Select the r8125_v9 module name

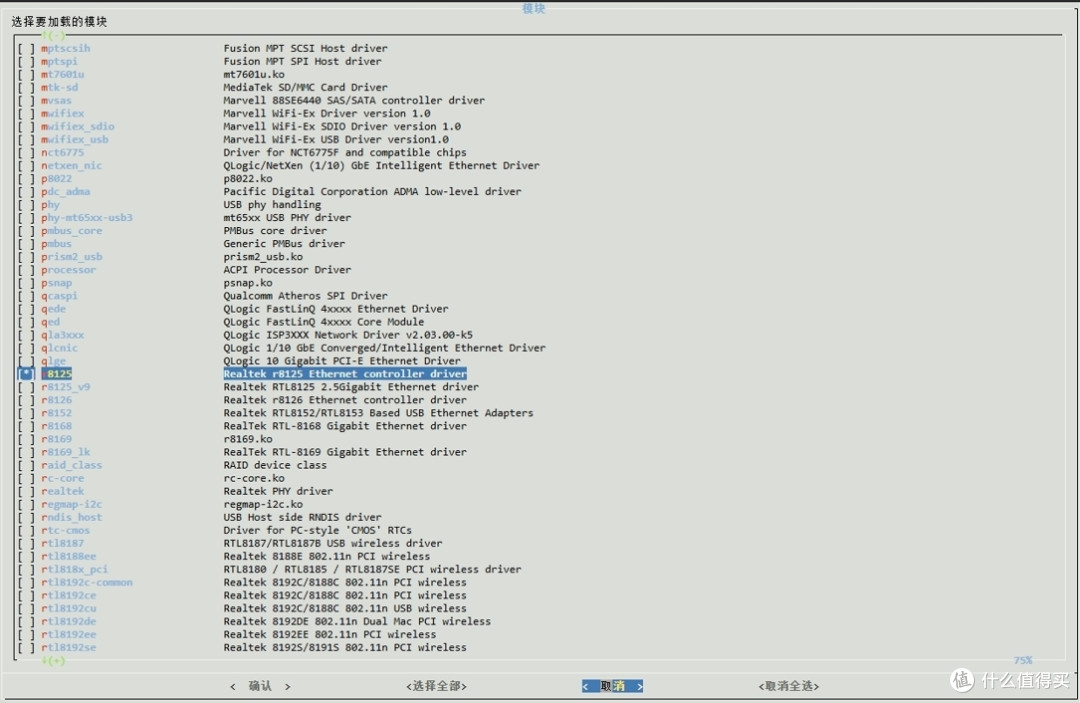coord(65,387)
